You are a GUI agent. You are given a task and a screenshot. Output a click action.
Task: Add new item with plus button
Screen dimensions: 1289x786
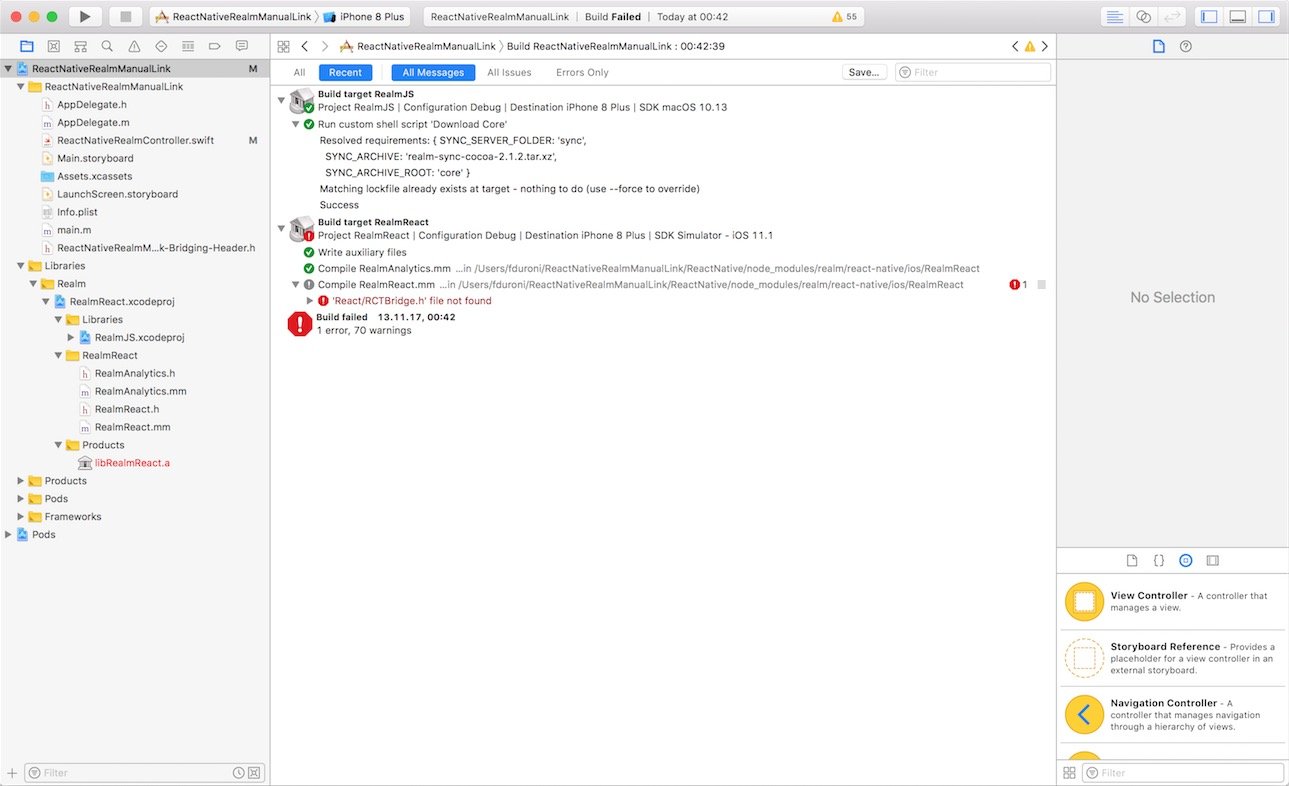click(12, 773)
